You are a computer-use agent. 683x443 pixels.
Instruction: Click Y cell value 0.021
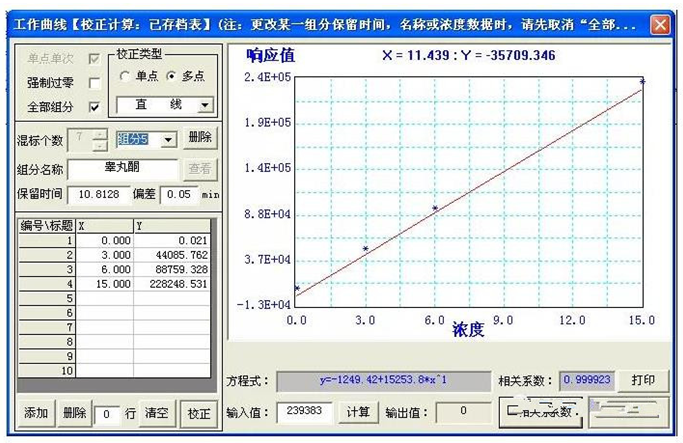172,240
